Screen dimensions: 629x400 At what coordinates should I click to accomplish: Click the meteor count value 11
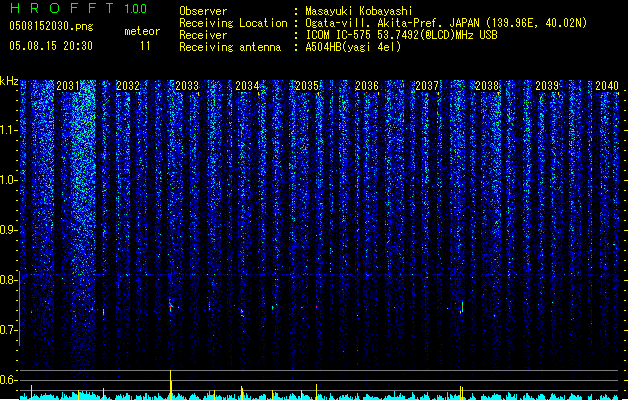[145, 46]
